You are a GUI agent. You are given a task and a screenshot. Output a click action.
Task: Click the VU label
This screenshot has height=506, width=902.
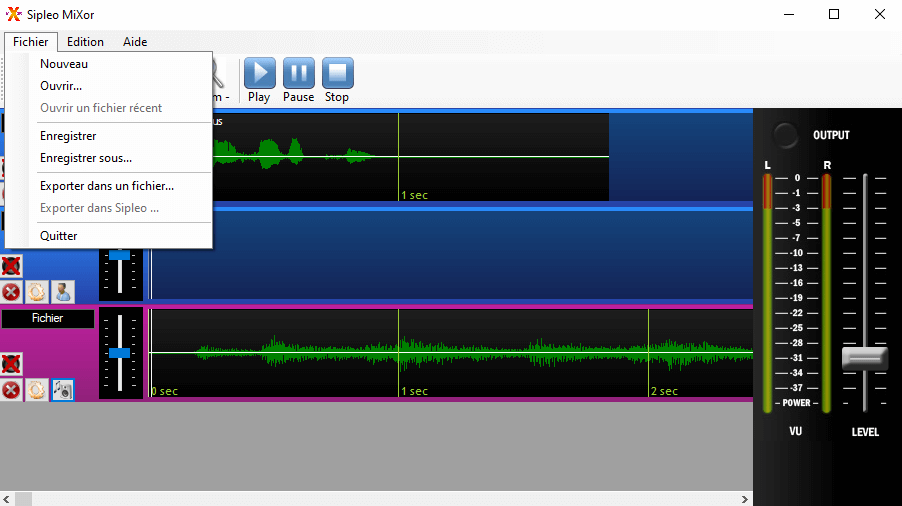tap(796, 431)
